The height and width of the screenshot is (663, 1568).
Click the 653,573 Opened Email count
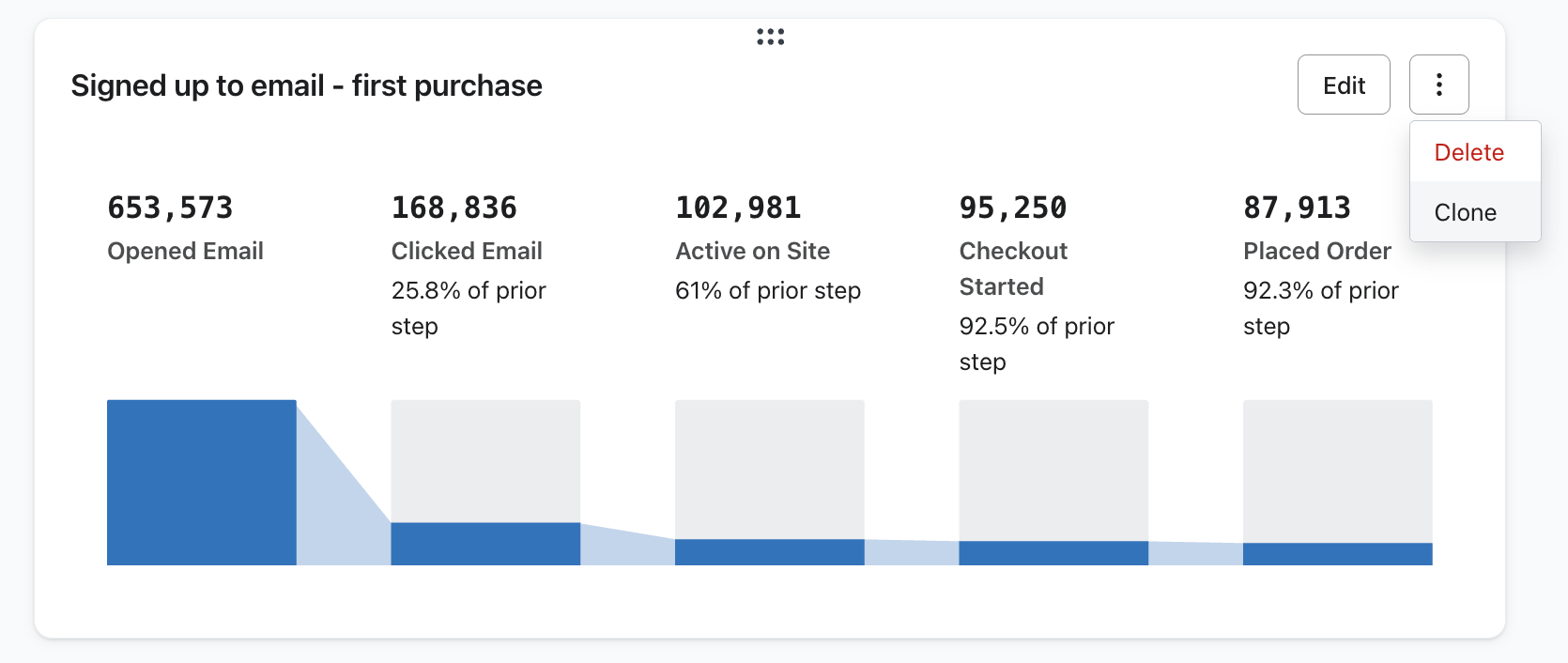170,208
